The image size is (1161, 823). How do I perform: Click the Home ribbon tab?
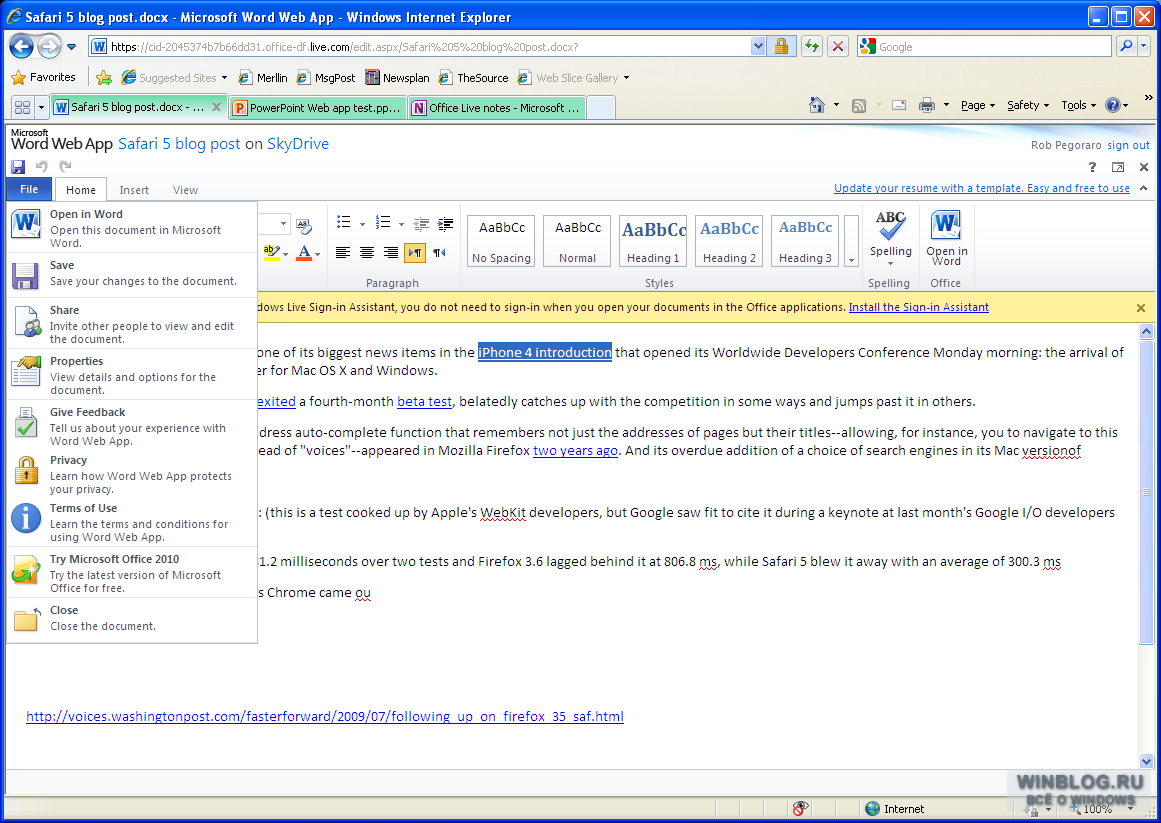pos(81,190)
